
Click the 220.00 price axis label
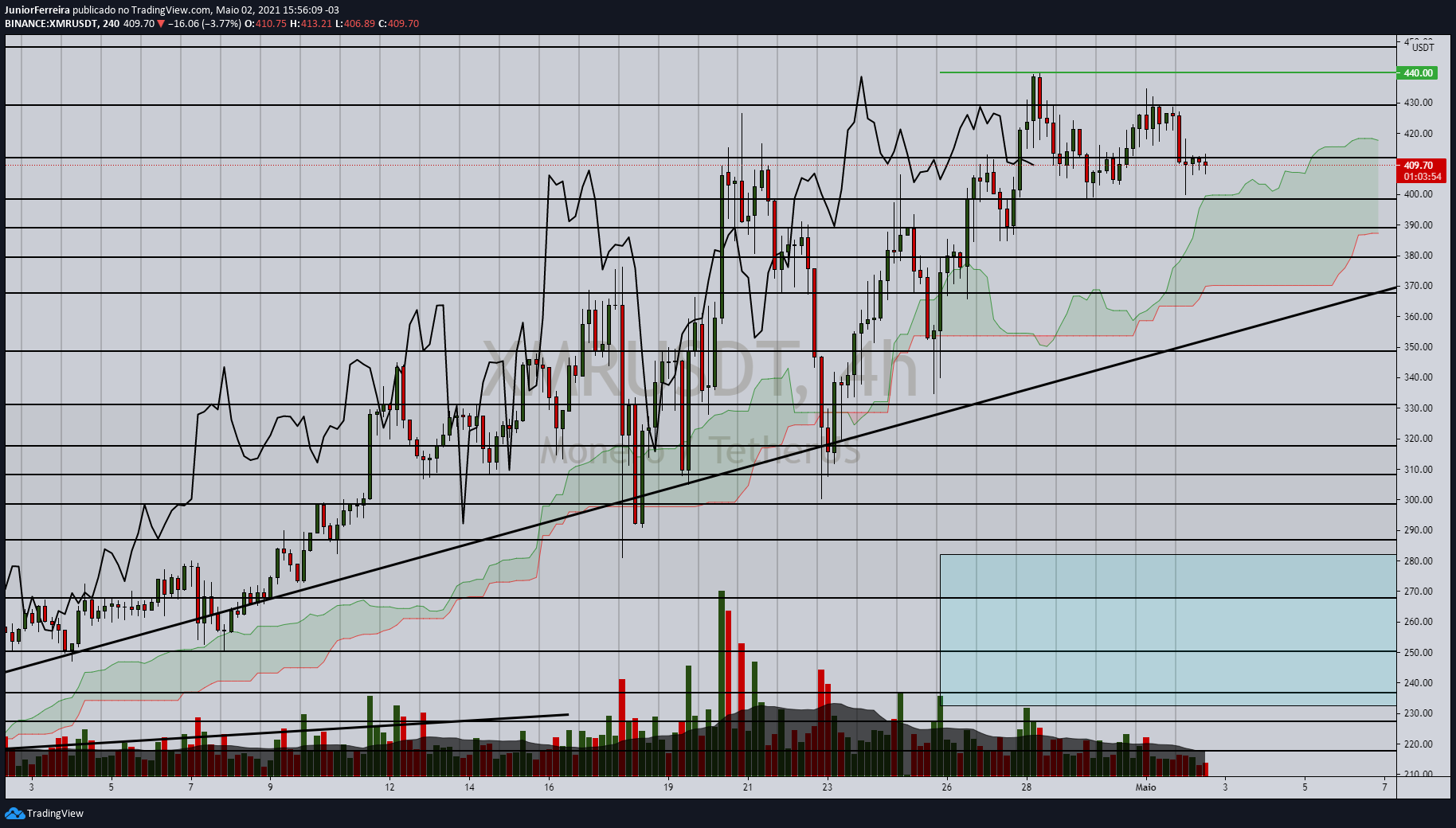click(x=1418, y=744)
